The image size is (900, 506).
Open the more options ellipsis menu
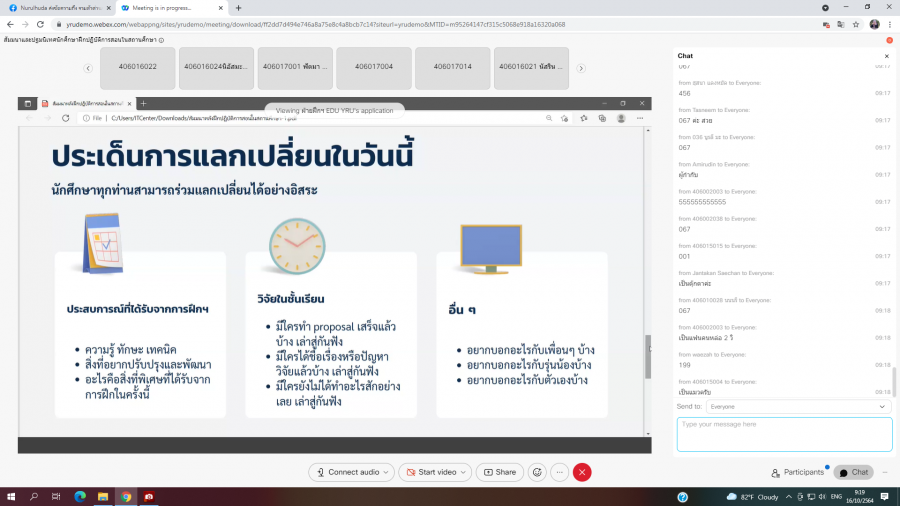click(559, 472)
